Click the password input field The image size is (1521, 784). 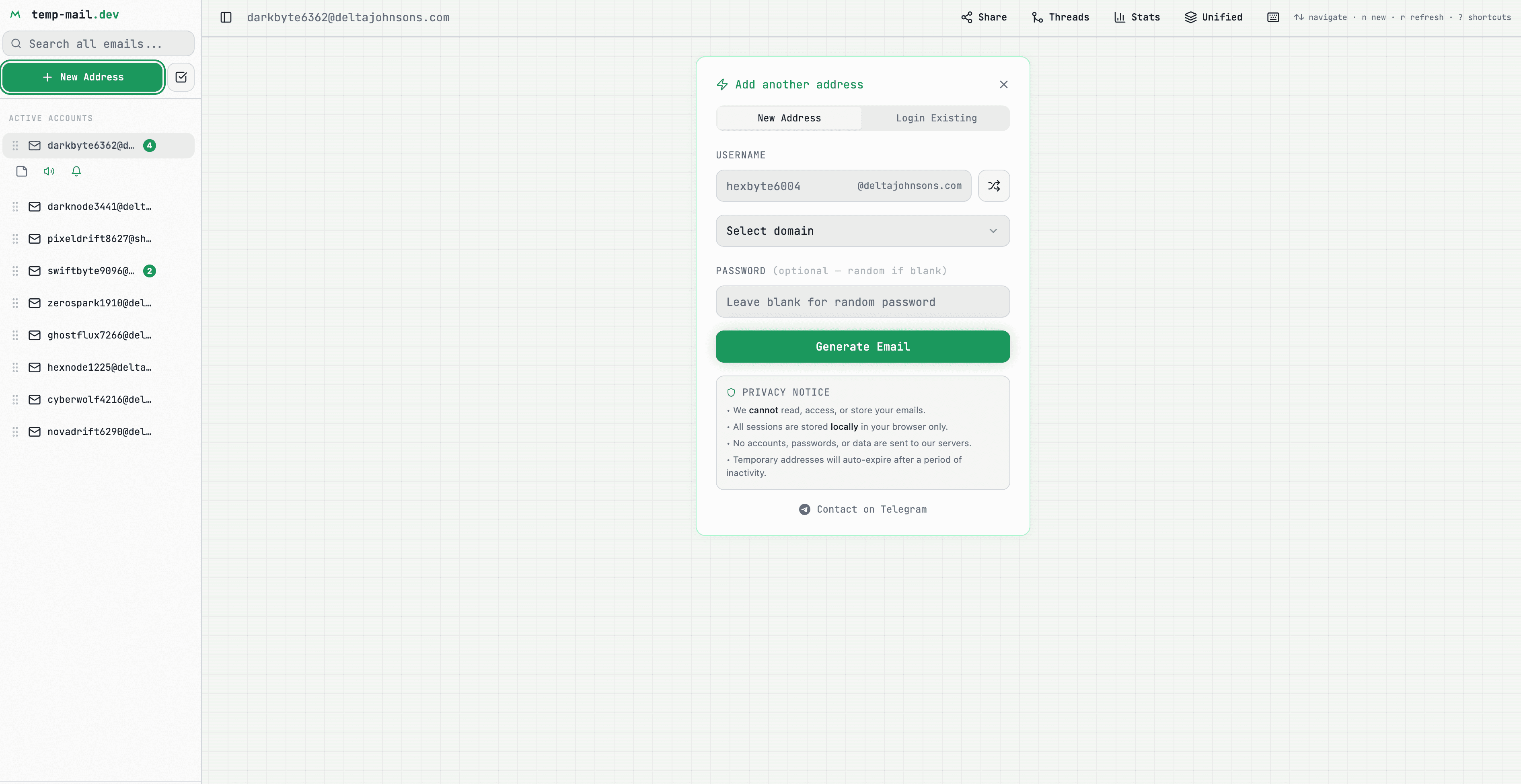click(863, 302)
